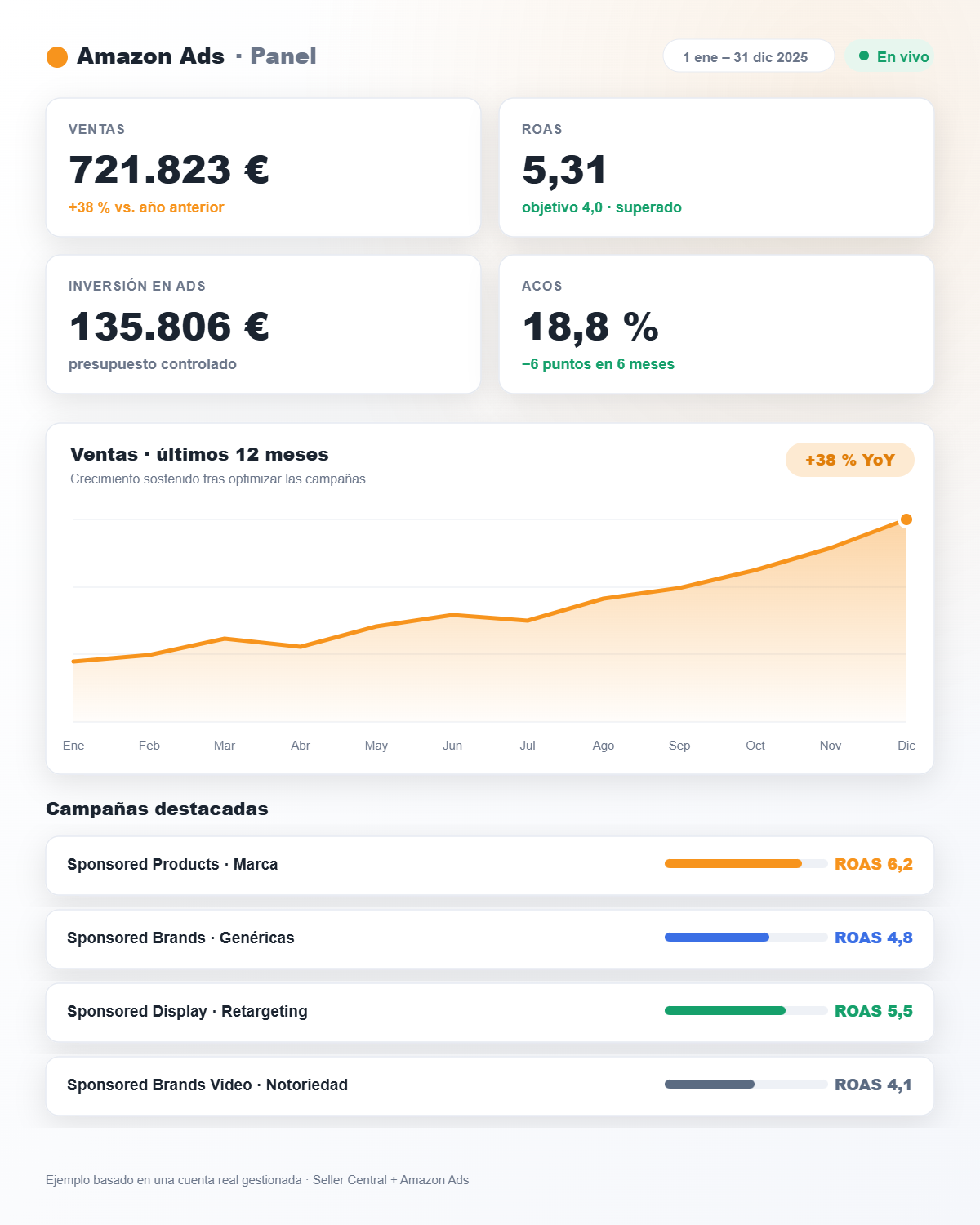Image resolution: width=980 pixels, height=1225 pixels.
Task: Click the Dic axis label
Action: pyautogui.click(x=906, y=746)
